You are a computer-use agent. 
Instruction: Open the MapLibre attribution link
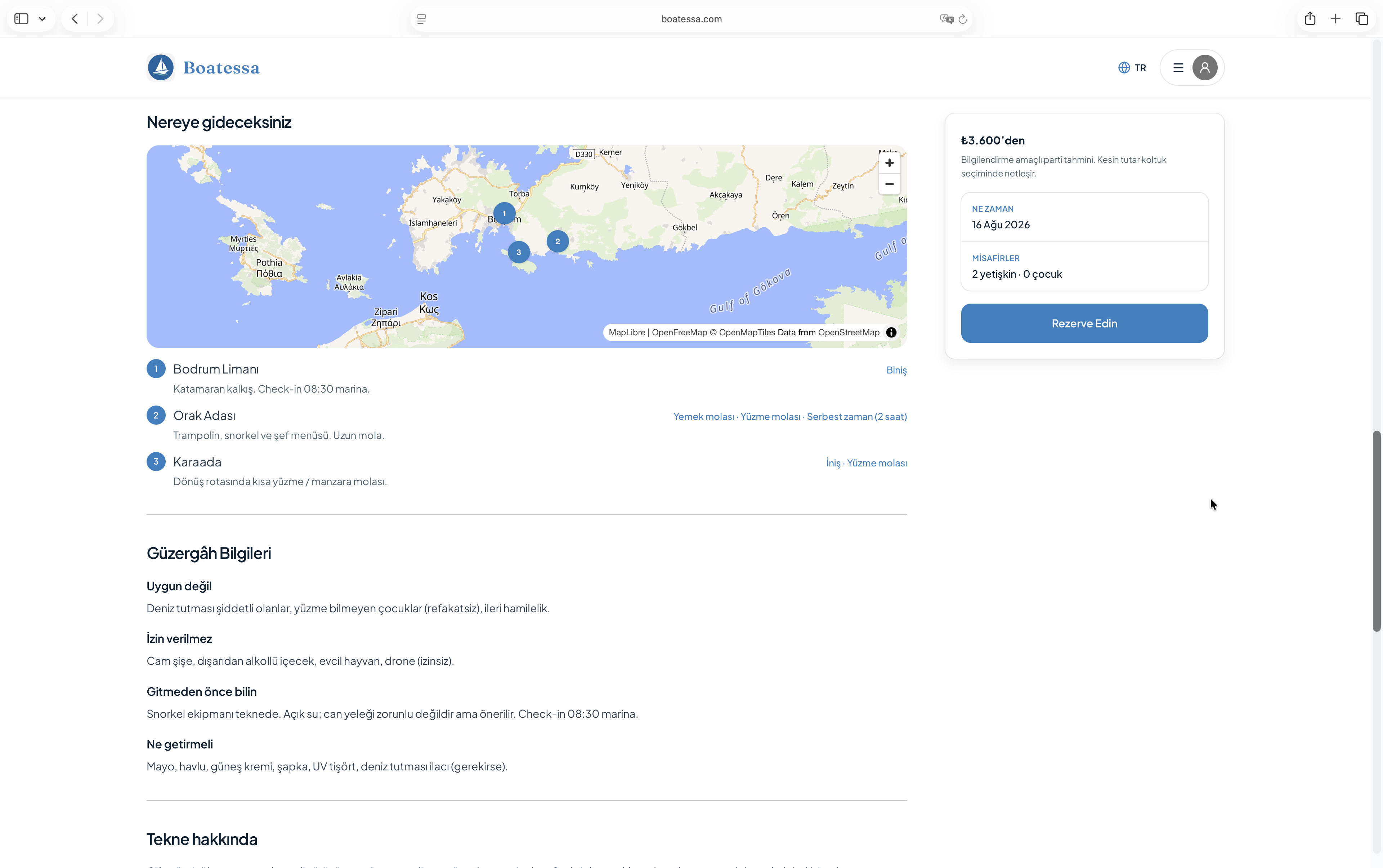[x=627, y=332]
